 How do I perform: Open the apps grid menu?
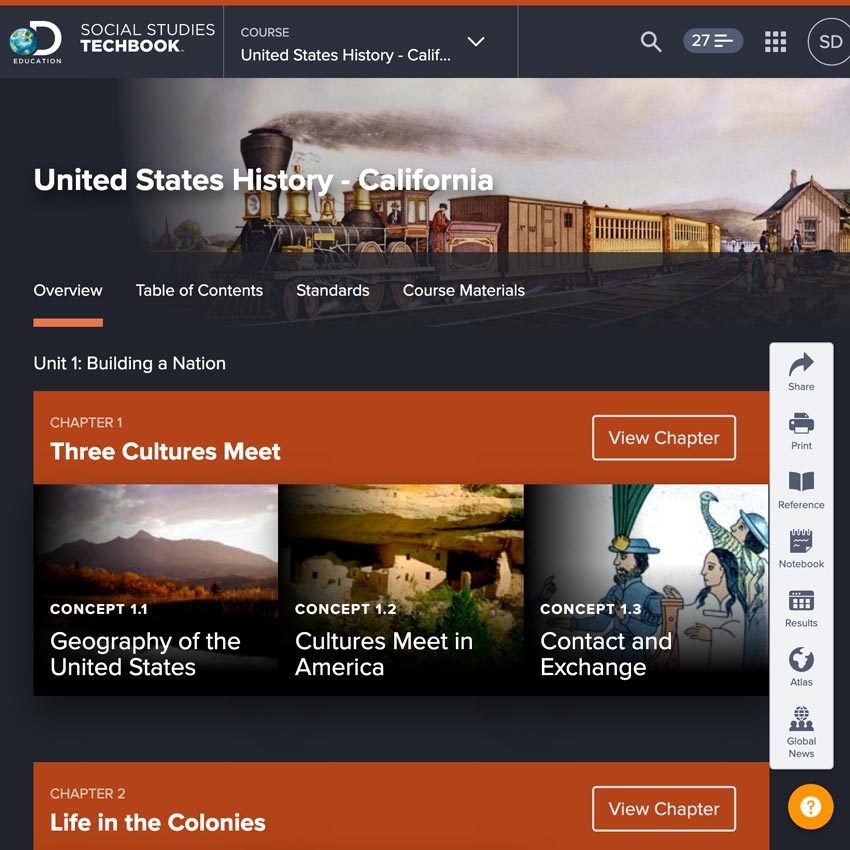[x=775, y=42]
